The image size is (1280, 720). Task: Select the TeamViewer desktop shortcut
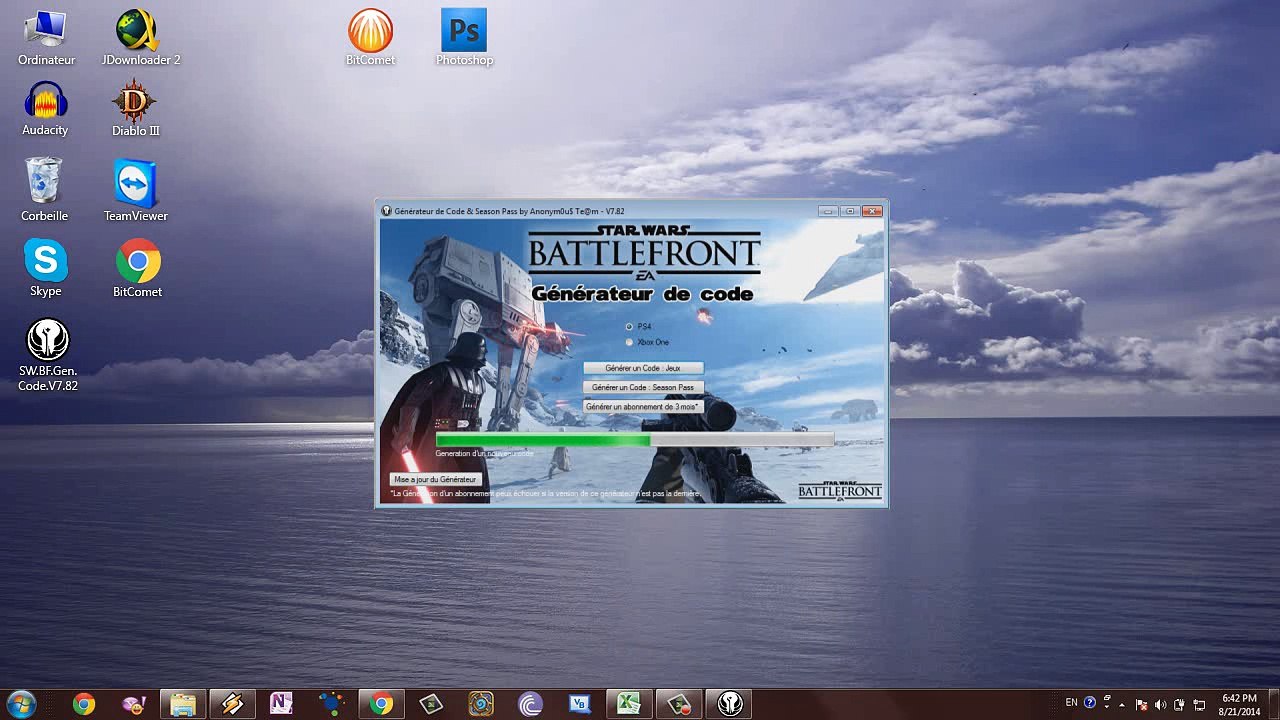[135, 192]
